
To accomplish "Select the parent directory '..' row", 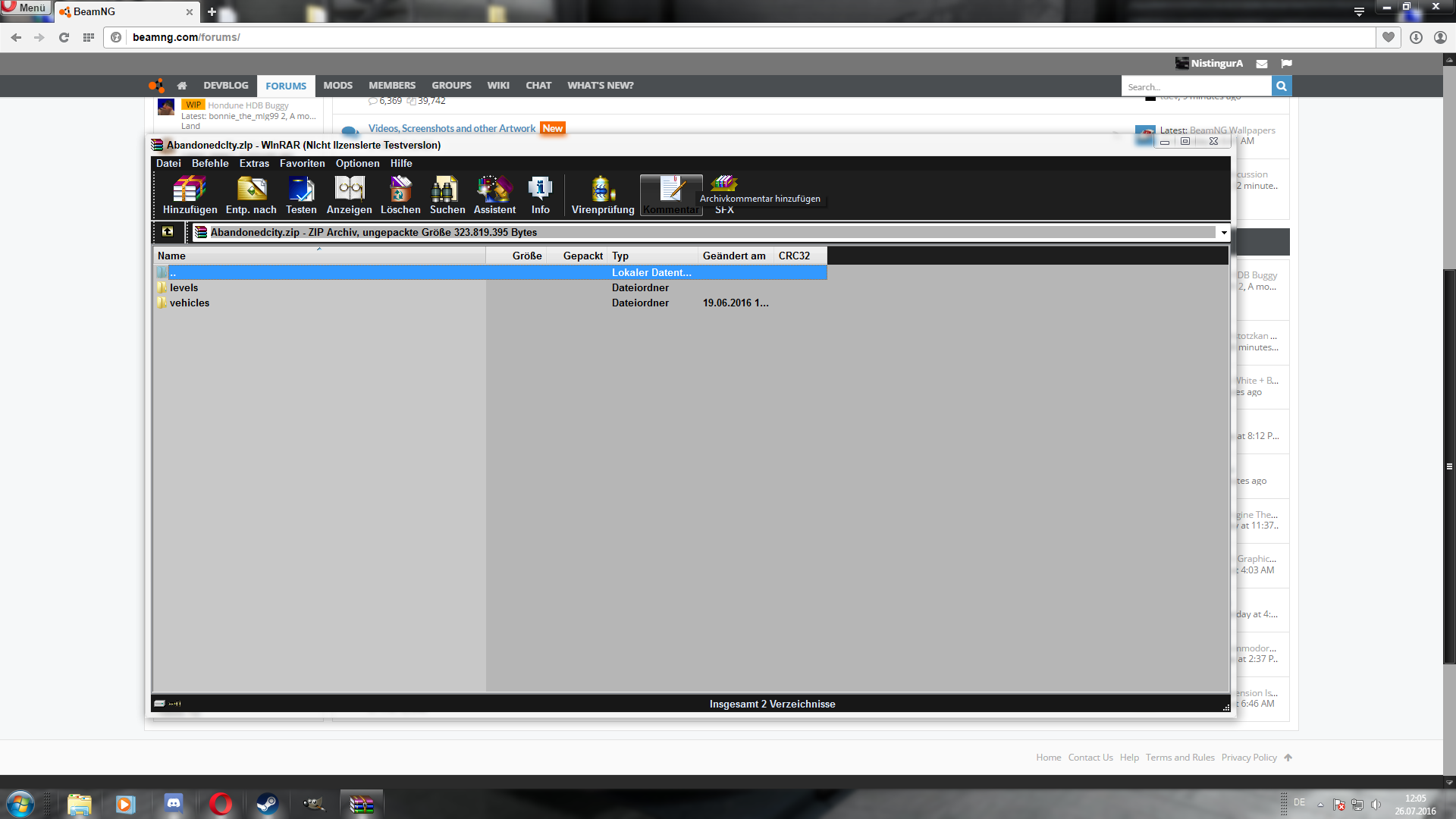I will [x=490, y=272].
